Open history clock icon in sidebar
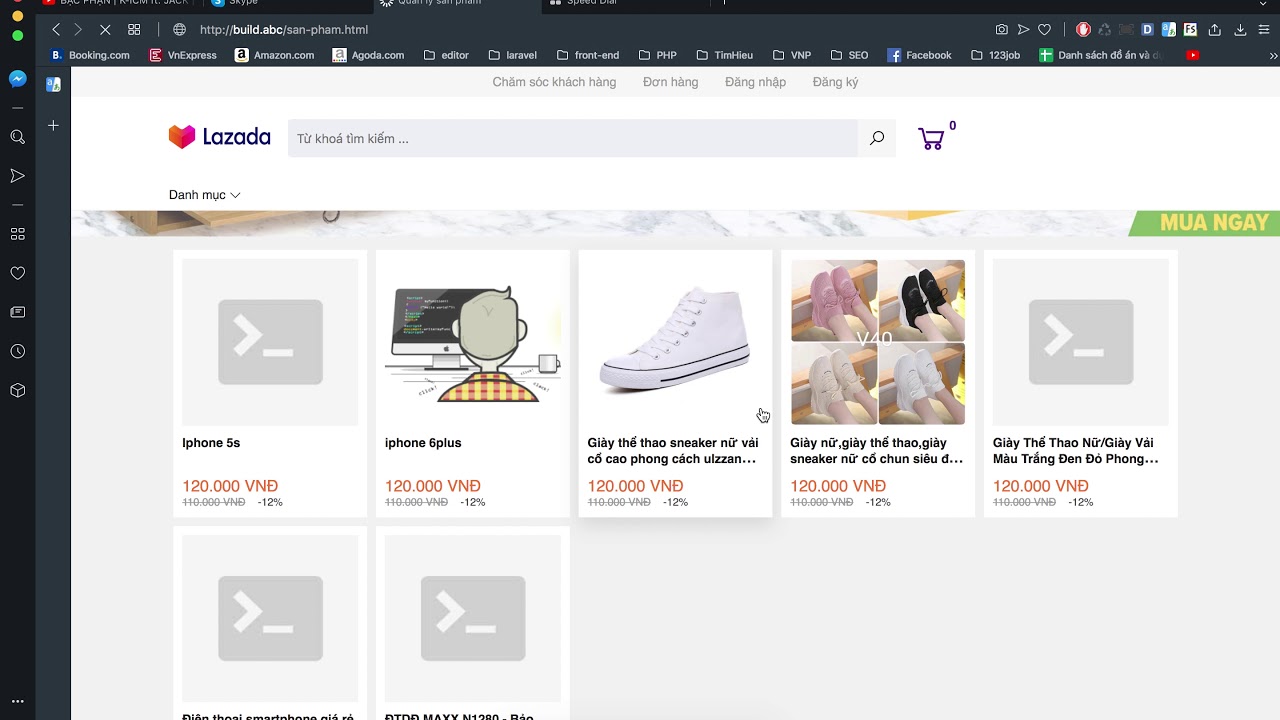 [17, 351]
